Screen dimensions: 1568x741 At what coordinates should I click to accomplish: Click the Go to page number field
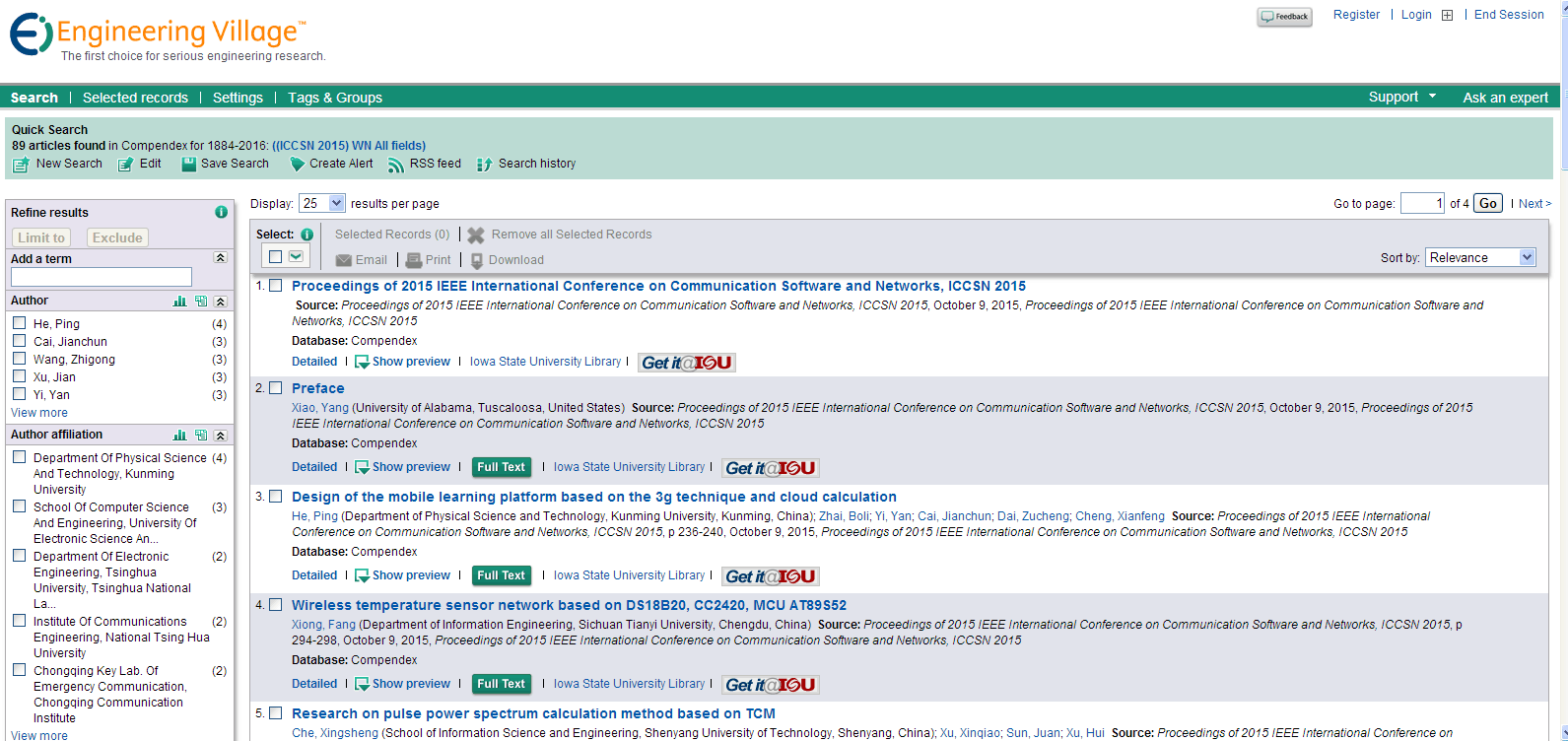click(1422, 203)
